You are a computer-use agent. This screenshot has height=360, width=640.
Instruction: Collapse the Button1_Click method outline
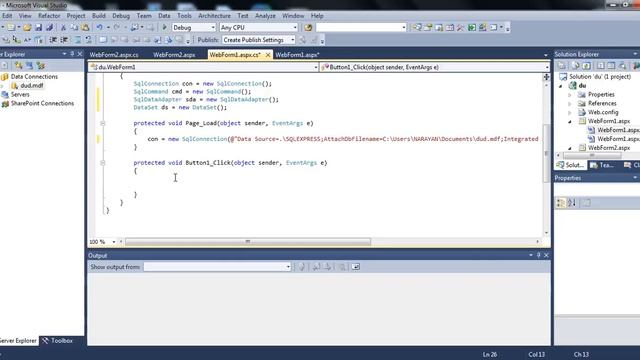pos(102,163)
